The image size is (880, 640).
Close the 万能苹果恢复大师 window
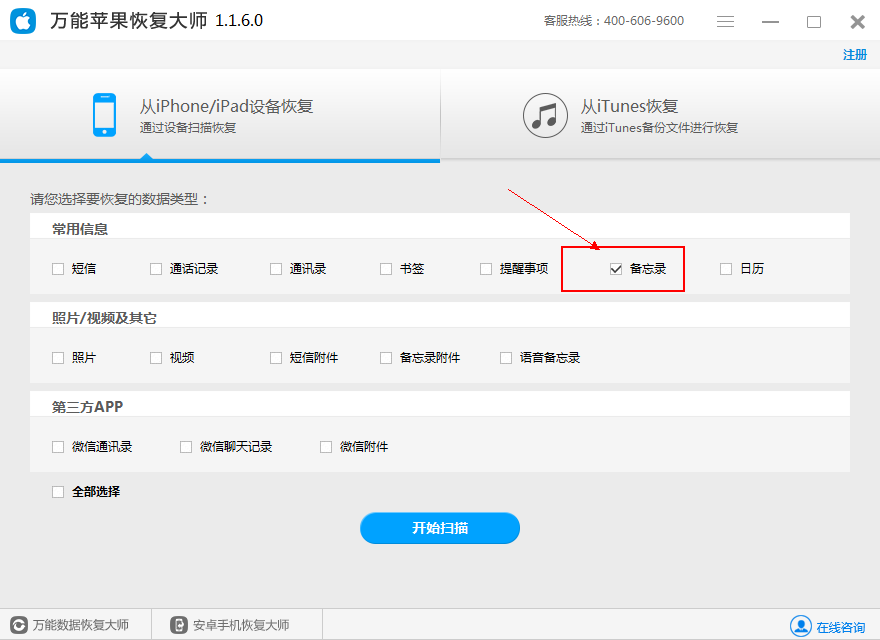tap(858, 22)
